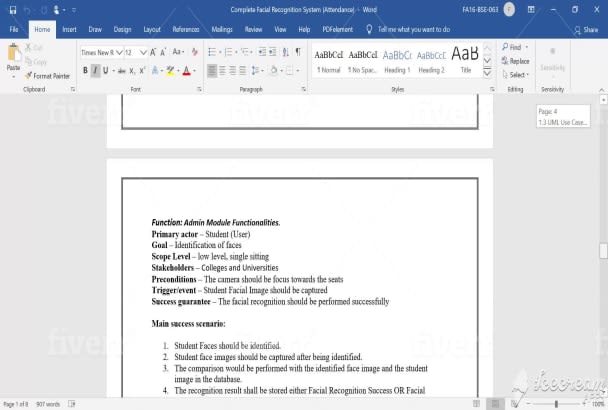Increase paragraph indent

[x=273, y=52]
